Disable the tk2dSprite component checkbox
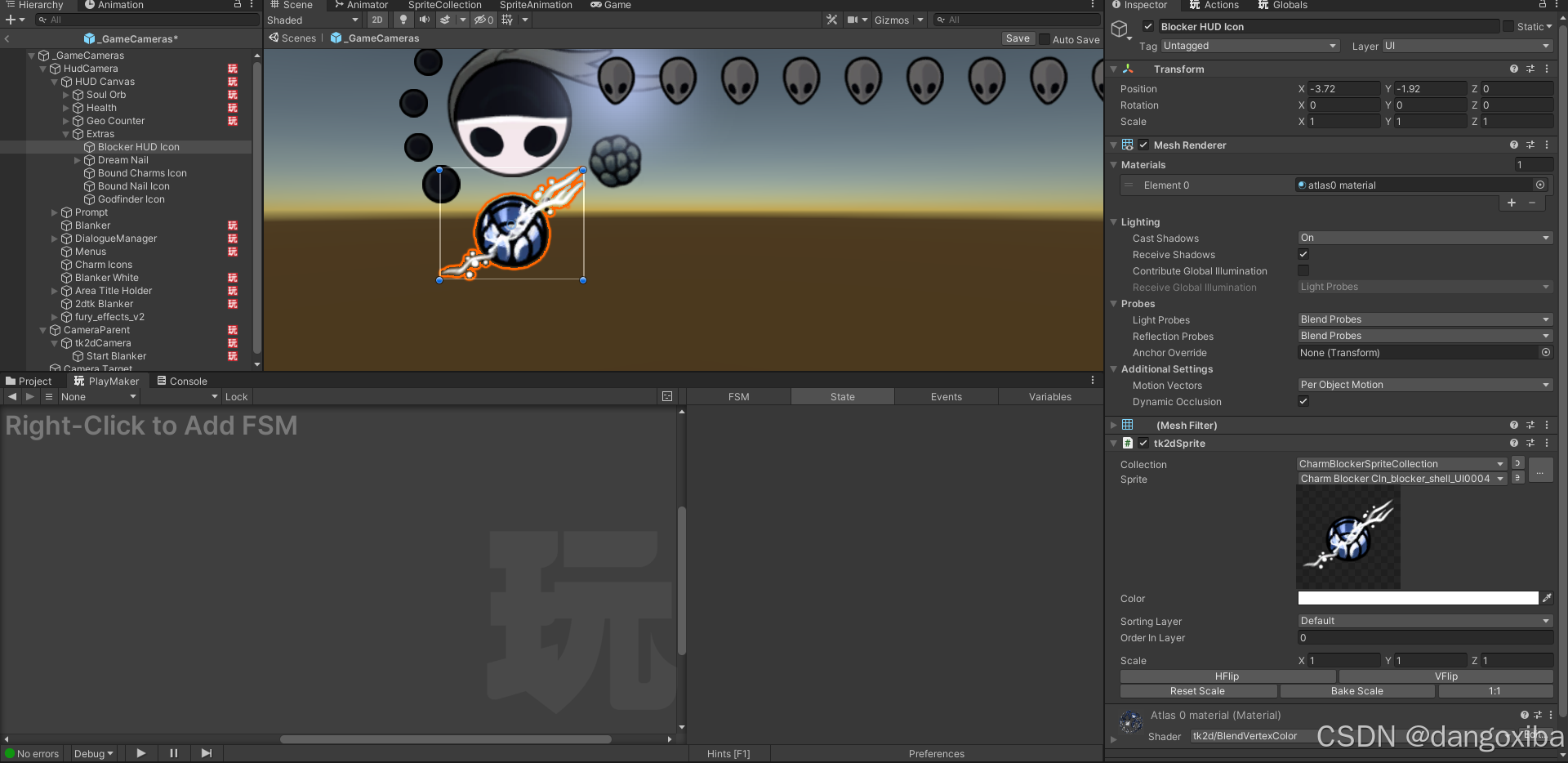This screenshot has width=1568, height=763. pyautogui.click(x=1143, y=443)
